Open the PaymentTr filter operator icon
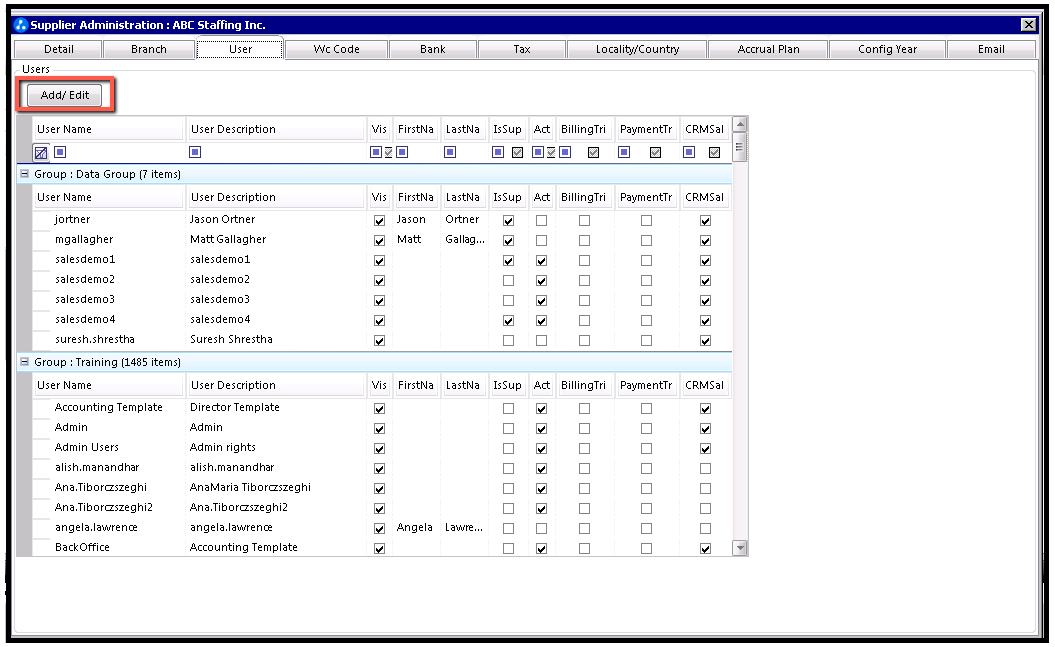Screen dimensions: 1055x647 tap(624, 152)
